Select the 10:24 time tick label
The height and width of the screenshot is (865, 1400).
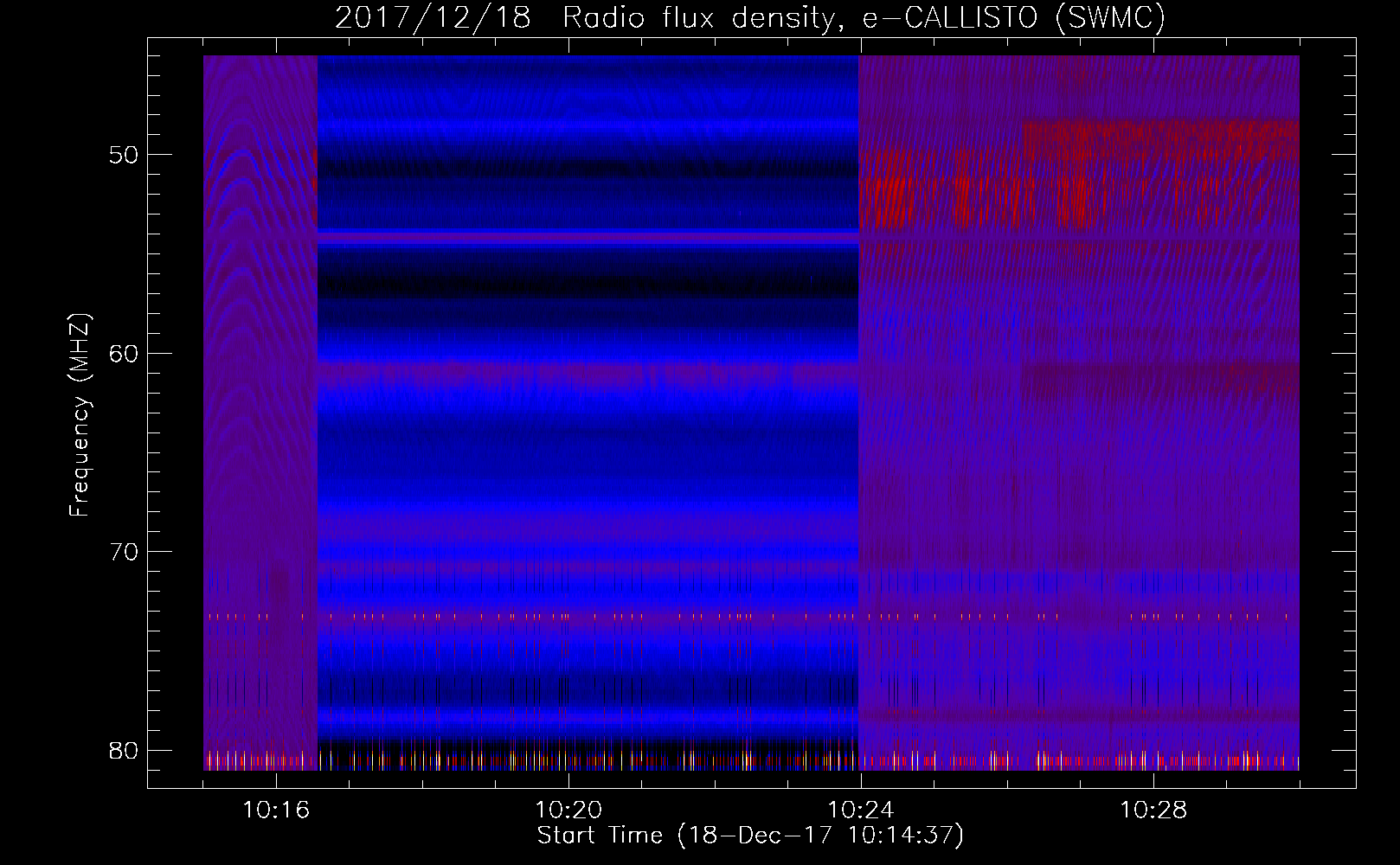point(861,811)
